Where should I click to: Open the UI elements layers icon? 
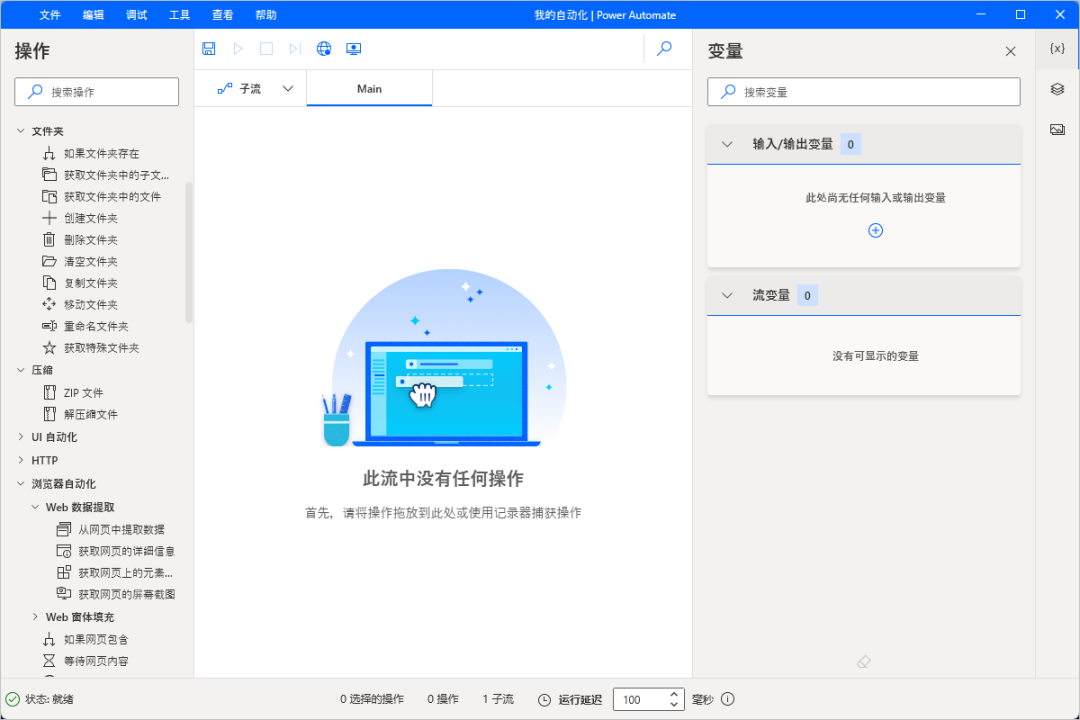click(x=1057, y=89)
